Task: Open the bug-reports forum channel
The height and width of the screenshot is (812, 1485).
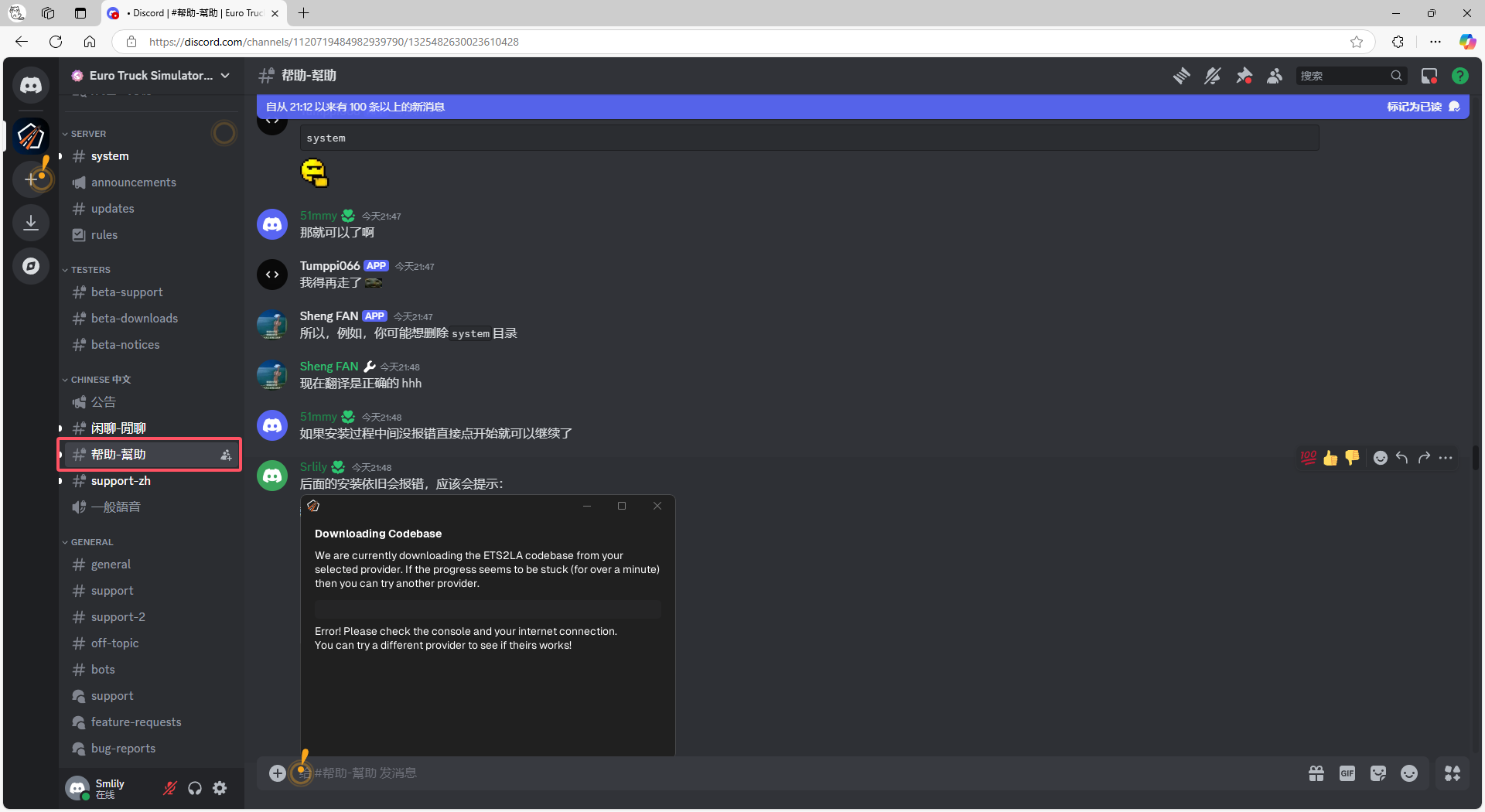Action: coord(151,749)
